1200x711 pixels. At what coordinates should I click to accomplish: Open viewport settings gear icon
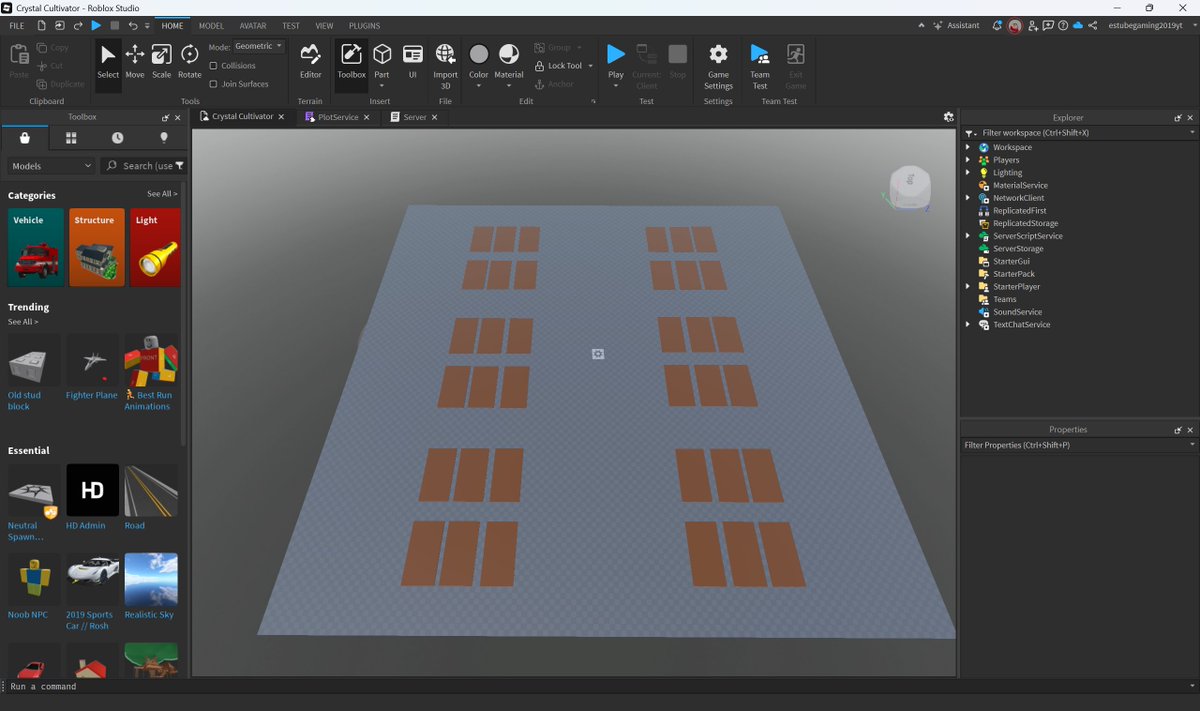(x=948, y=117)
